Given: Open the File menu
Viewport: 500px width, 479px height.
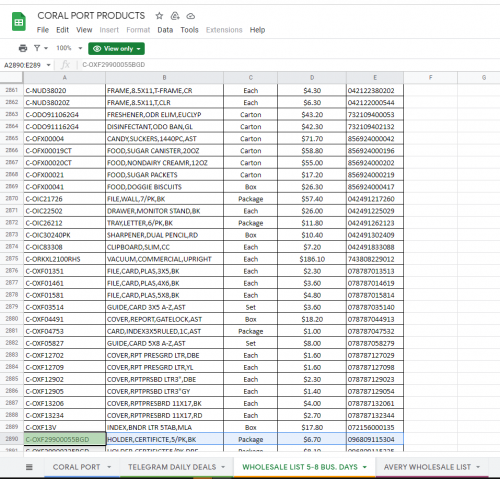Looking at the screenshot, I should pyautogui.click(x=43, y=30).
